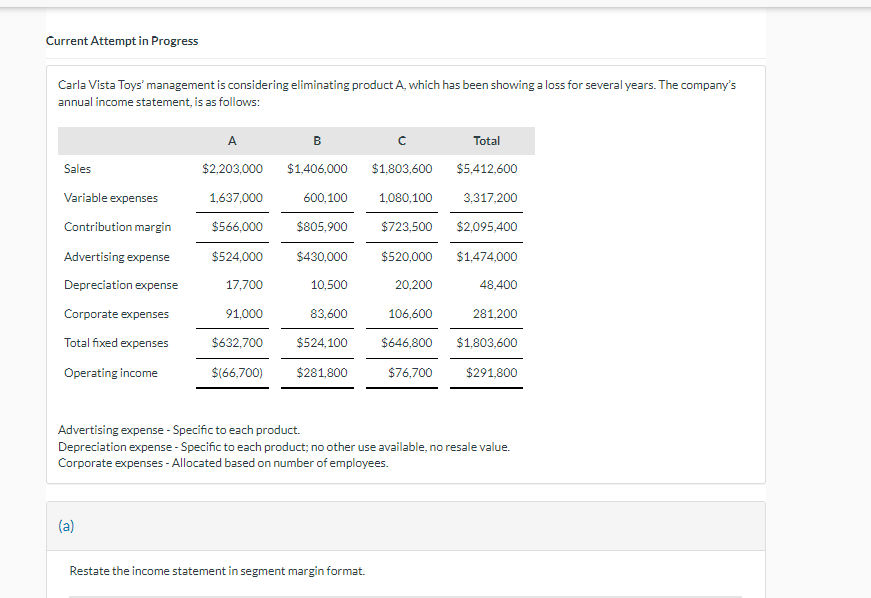Click the Carla Vista Toys problem description

click(397, 93)
